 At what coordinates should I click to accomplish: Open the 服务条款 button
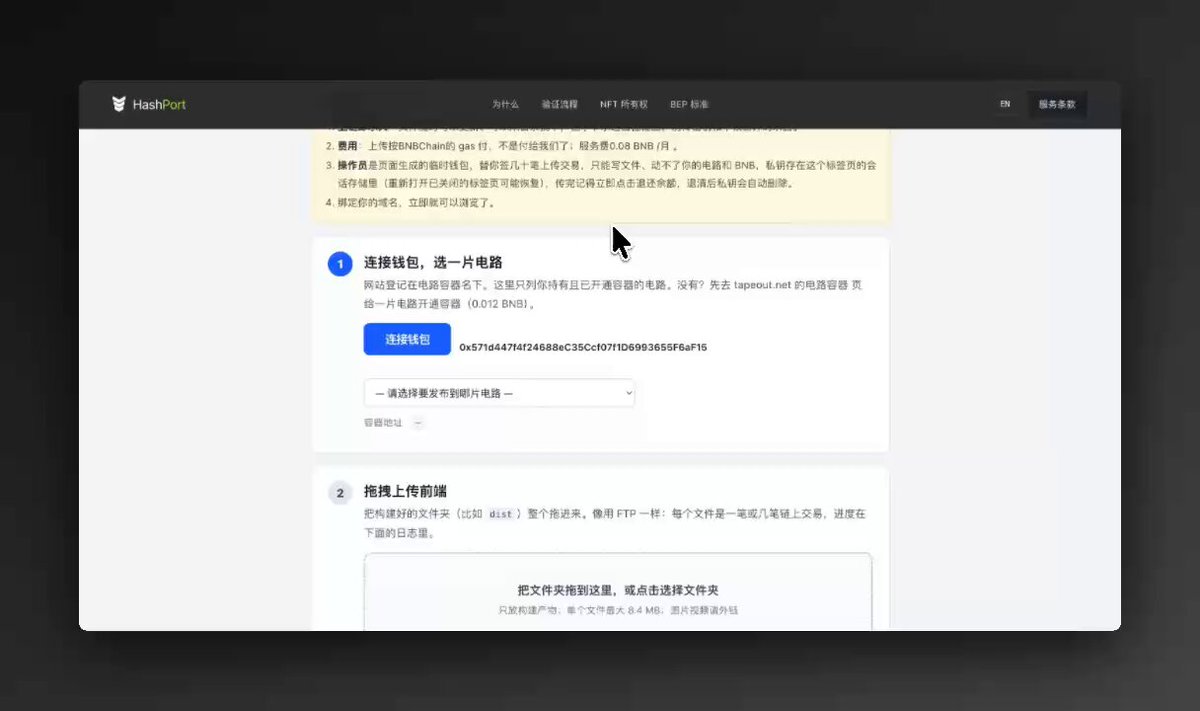pyautogui.click(x=1057, y=104)
